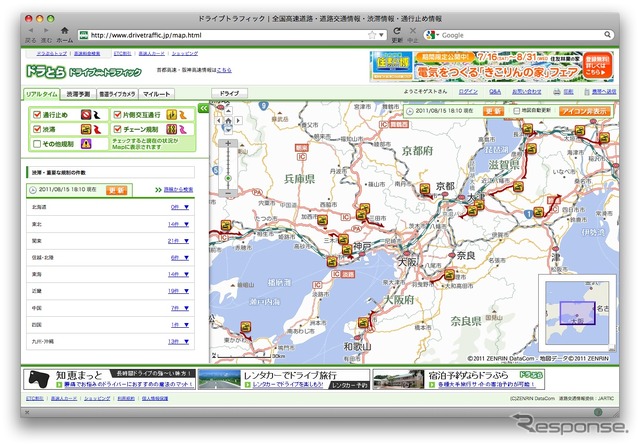Pan map right with arrow control

238,120
